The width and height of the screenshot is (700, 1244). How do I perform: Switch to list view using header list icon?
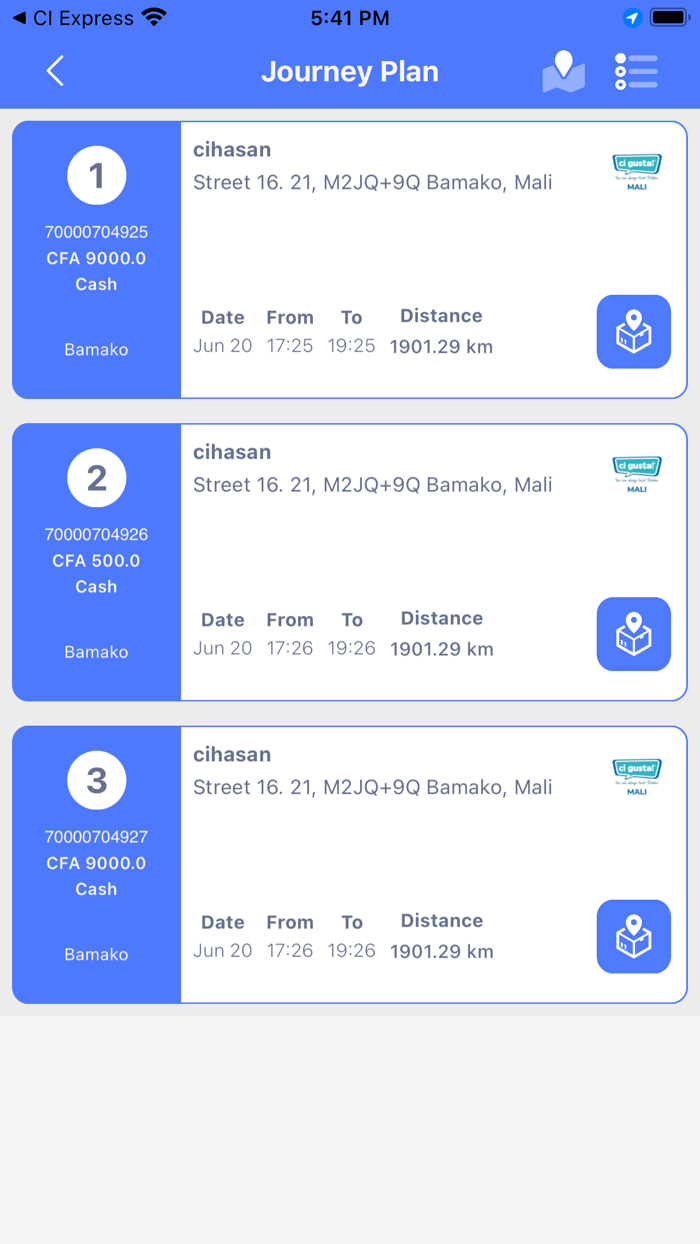[636, 71]
